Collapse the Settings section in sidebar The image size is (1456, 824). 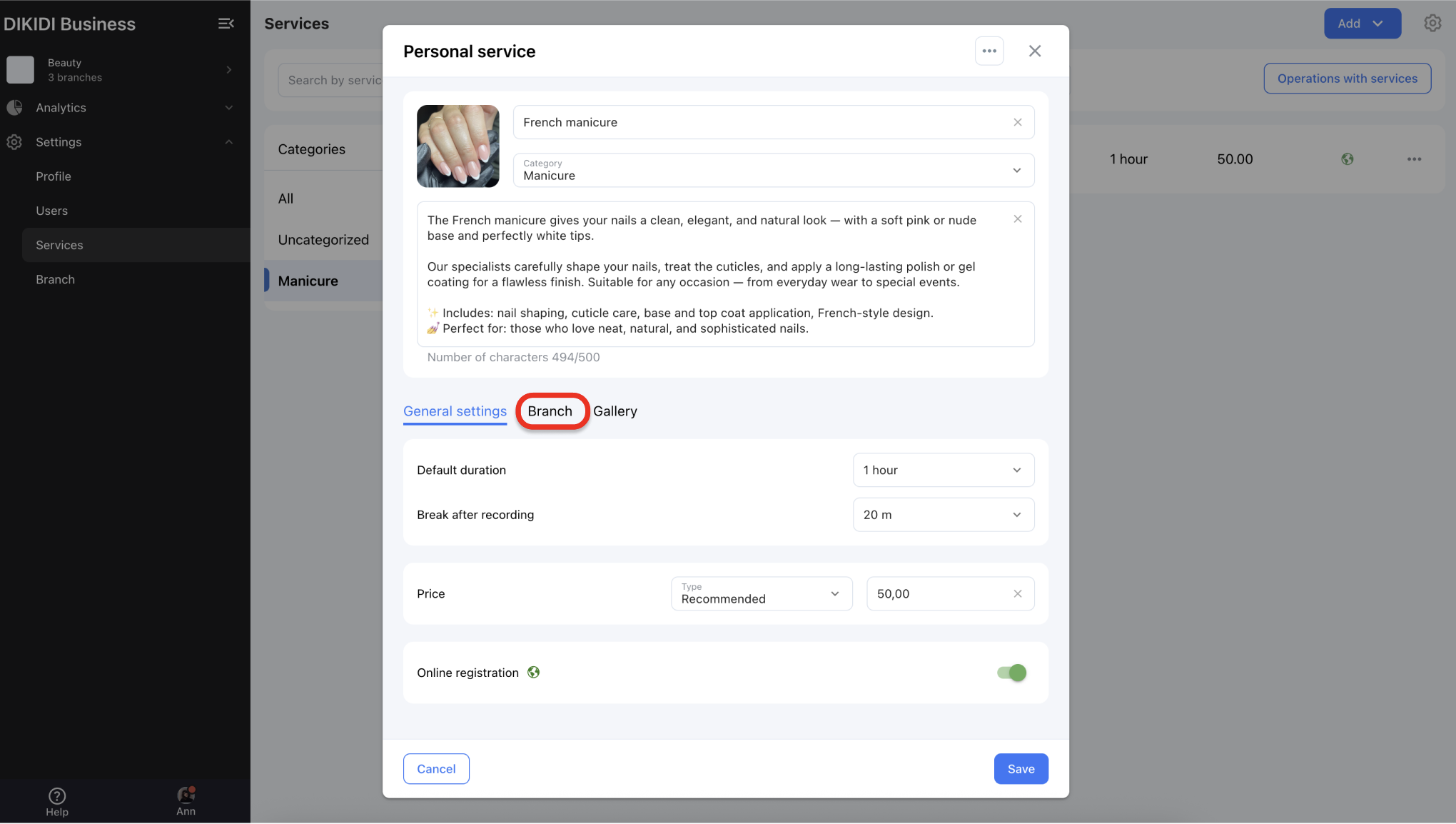tap(228, 142)
